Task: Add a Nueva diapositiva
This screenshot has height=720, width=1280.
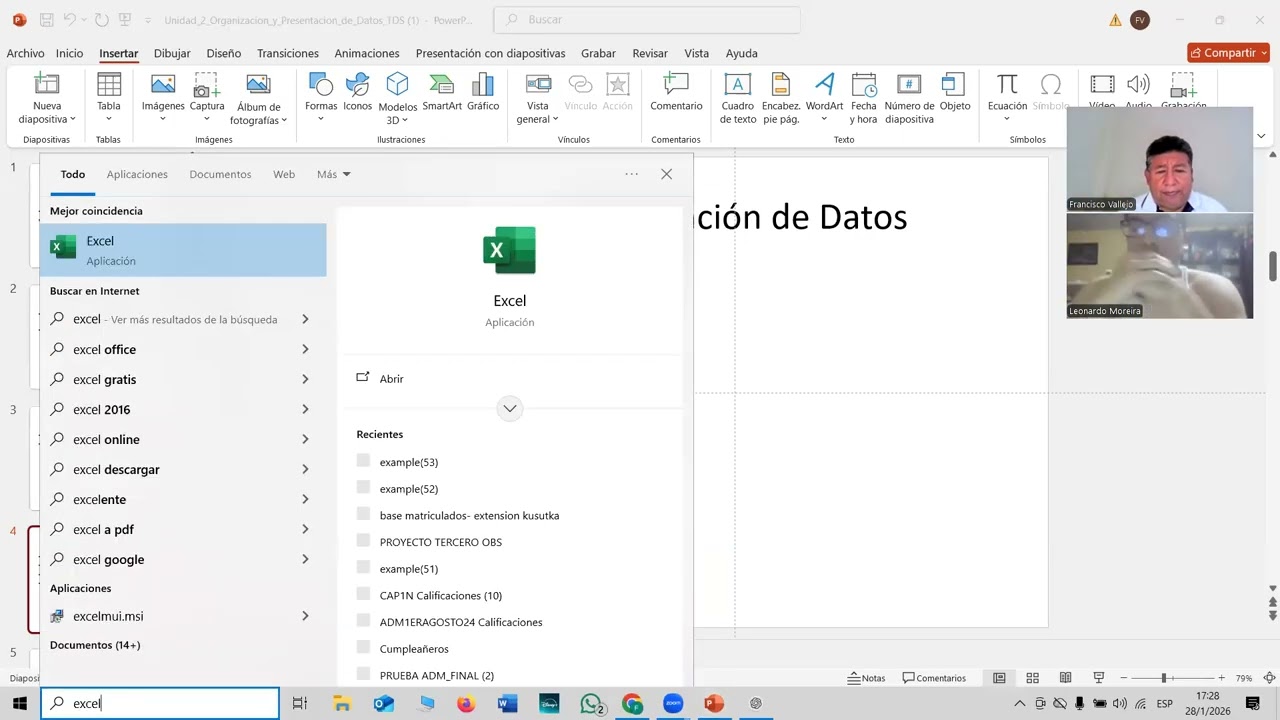Action: tap(47, 99)
